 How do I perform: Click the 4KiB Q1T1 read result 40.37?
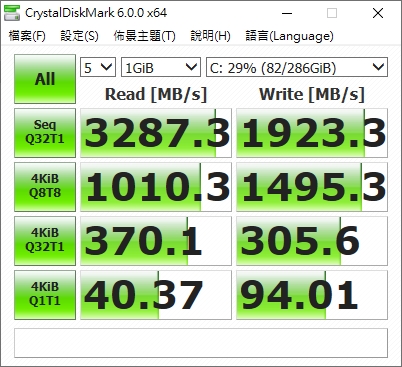[x=156, y=295]
